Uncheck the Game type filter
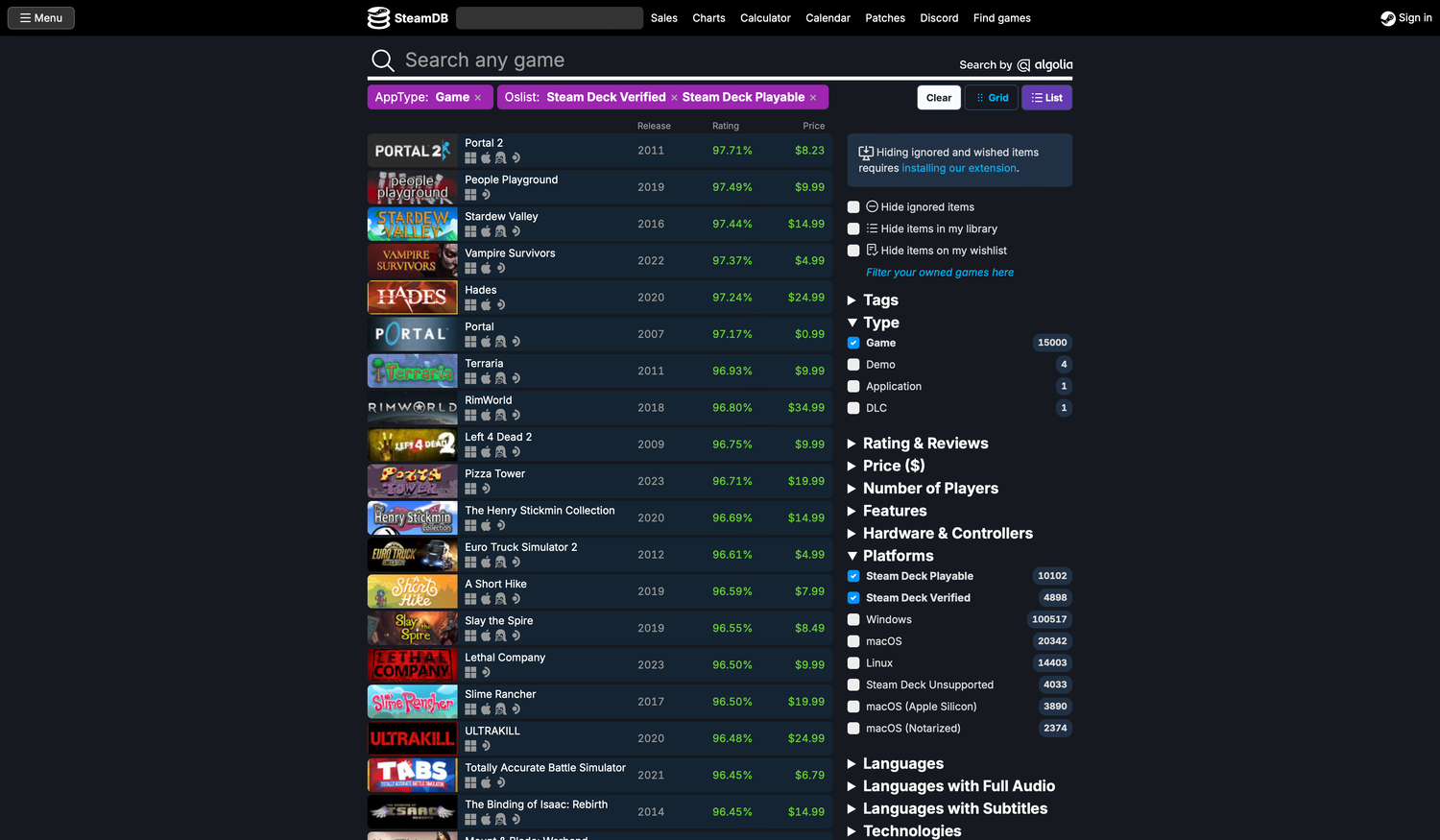The width and height of the screenshot is (1440, 840). pyautogui.click(x=853, y=343)
